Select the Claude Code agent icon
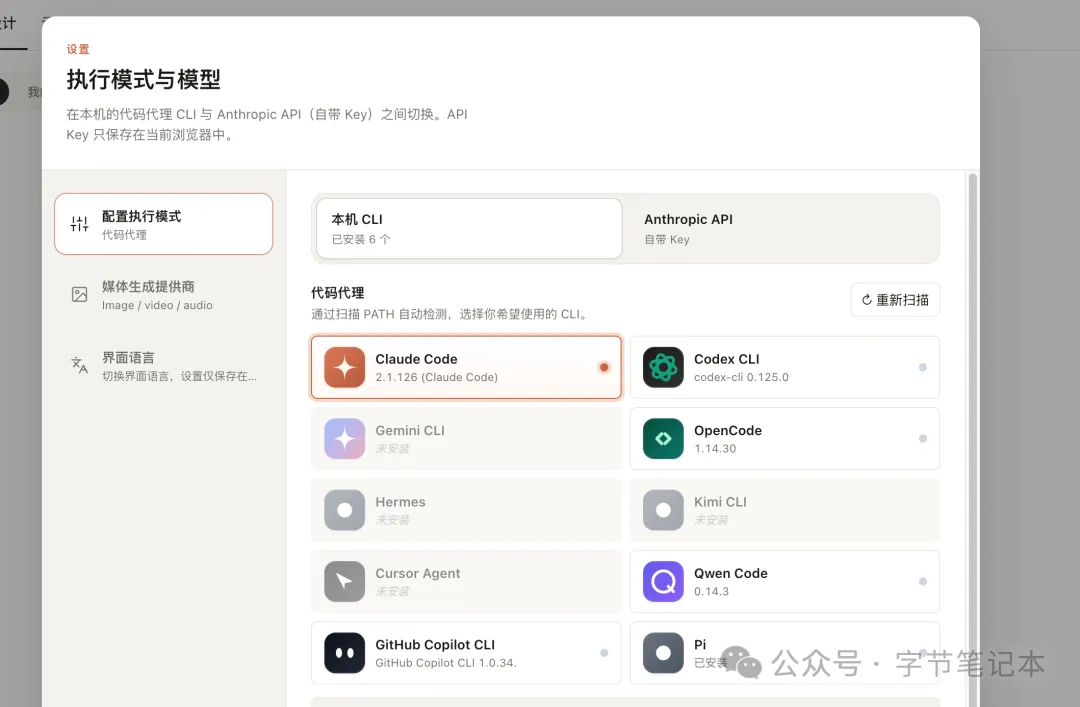 pyautogui.click(x=344, y=367)
